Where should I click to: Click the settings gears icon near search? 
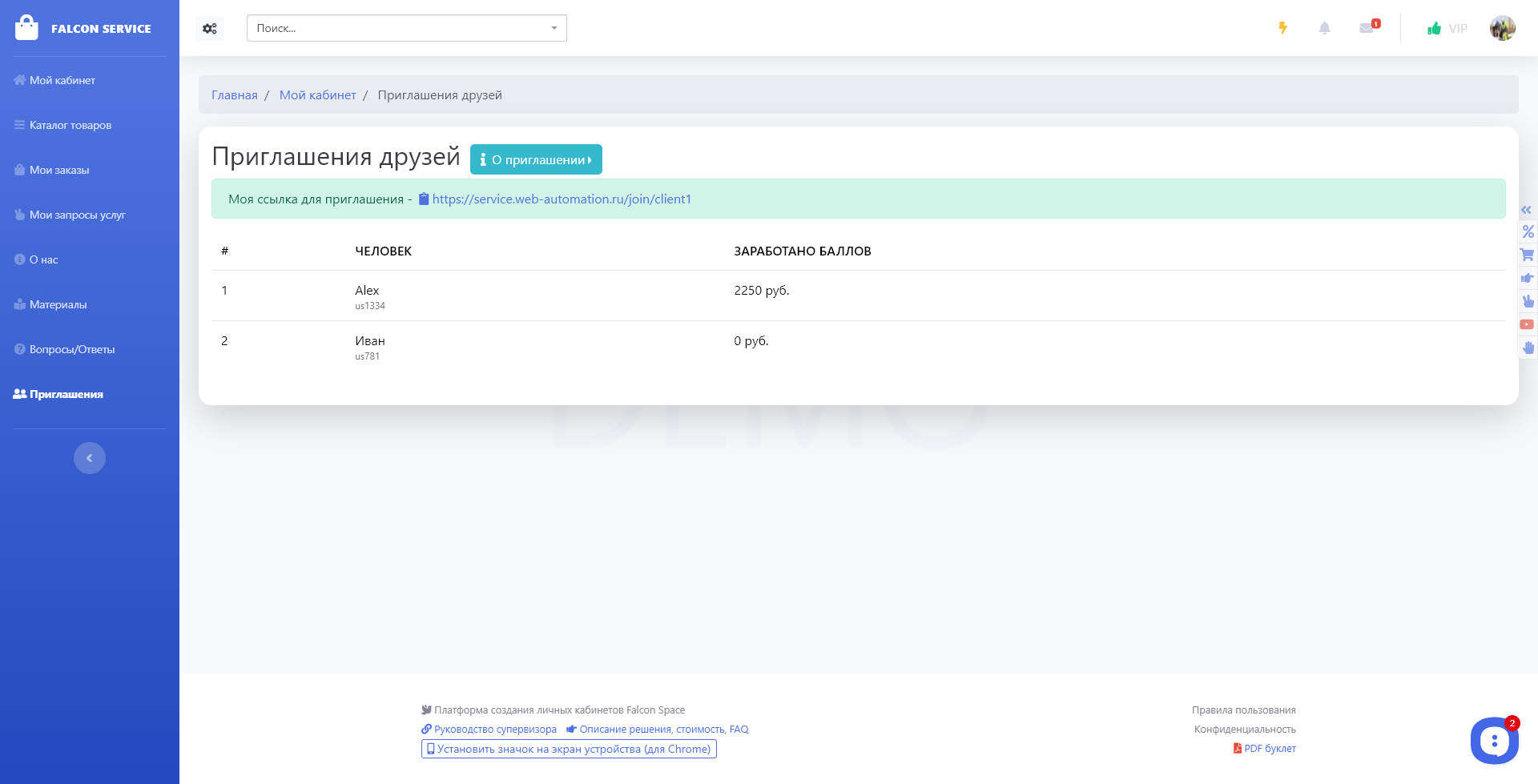210,28
